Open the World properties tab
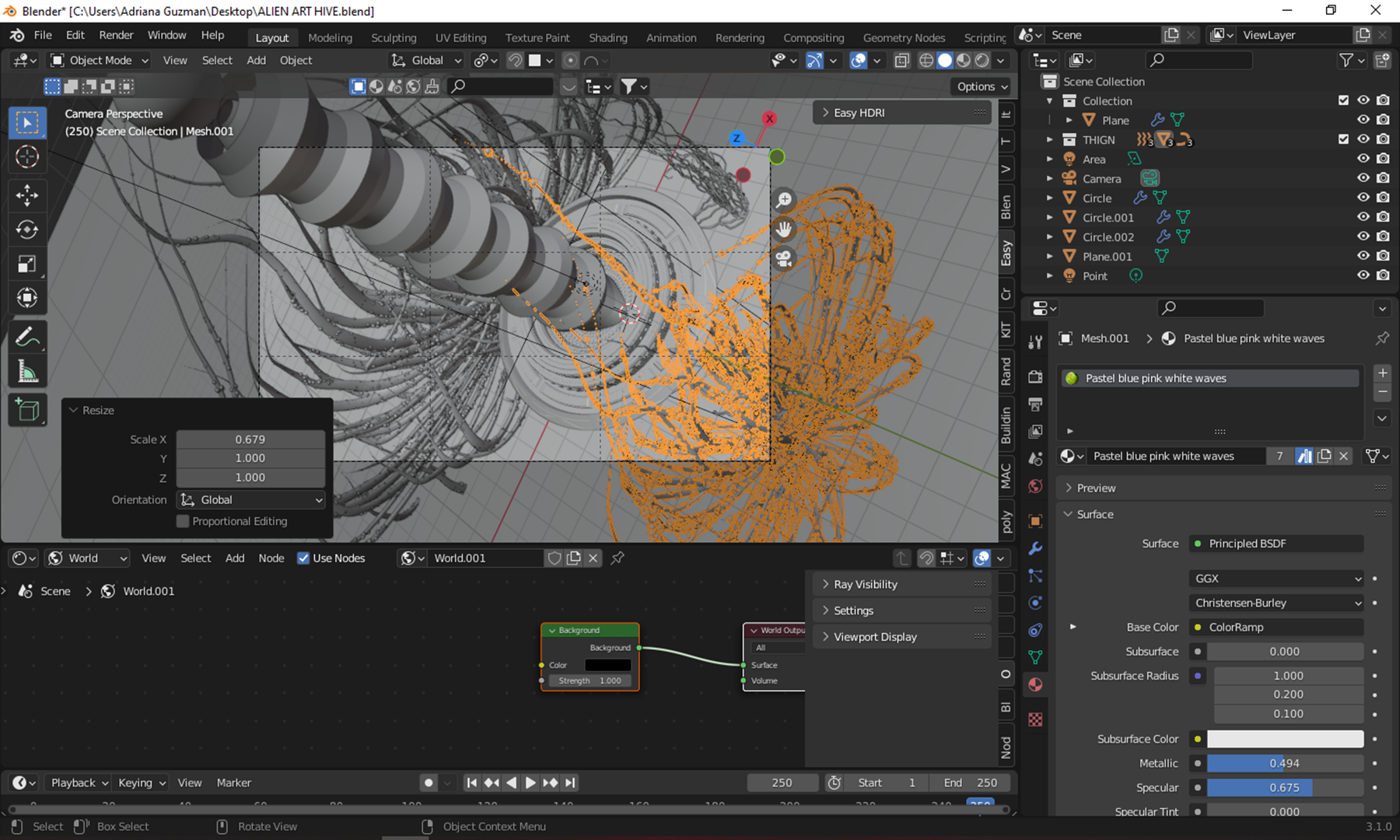This screenshot has width=1400, height=840. (1035, 487)
